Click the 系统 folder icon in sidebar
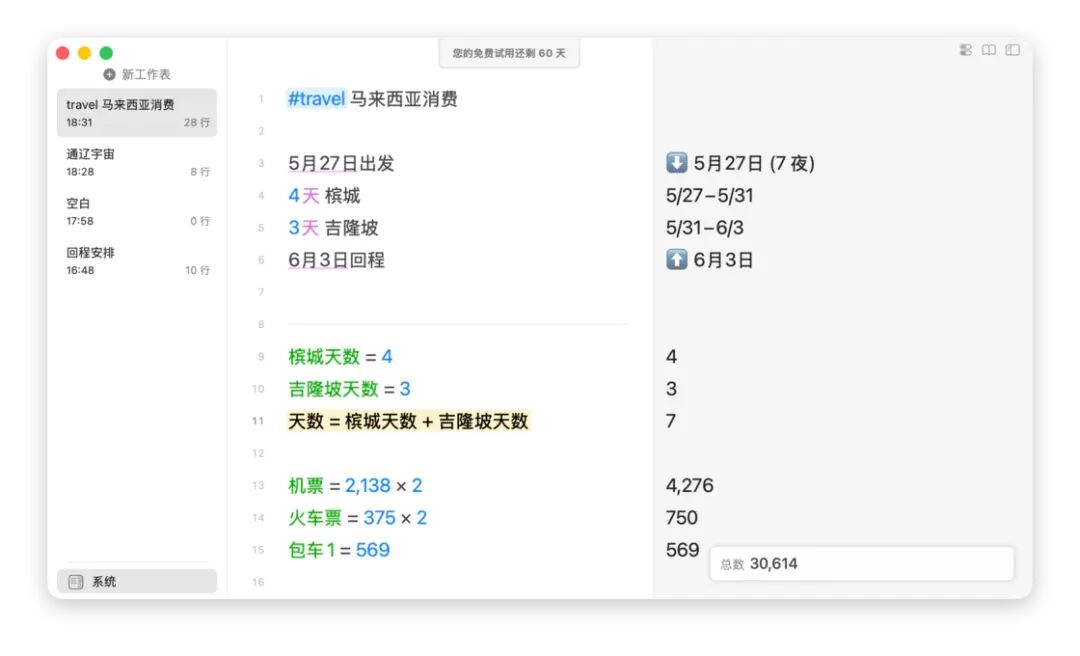The width and height of the screenshot is (1080, 656). point(76,582)
